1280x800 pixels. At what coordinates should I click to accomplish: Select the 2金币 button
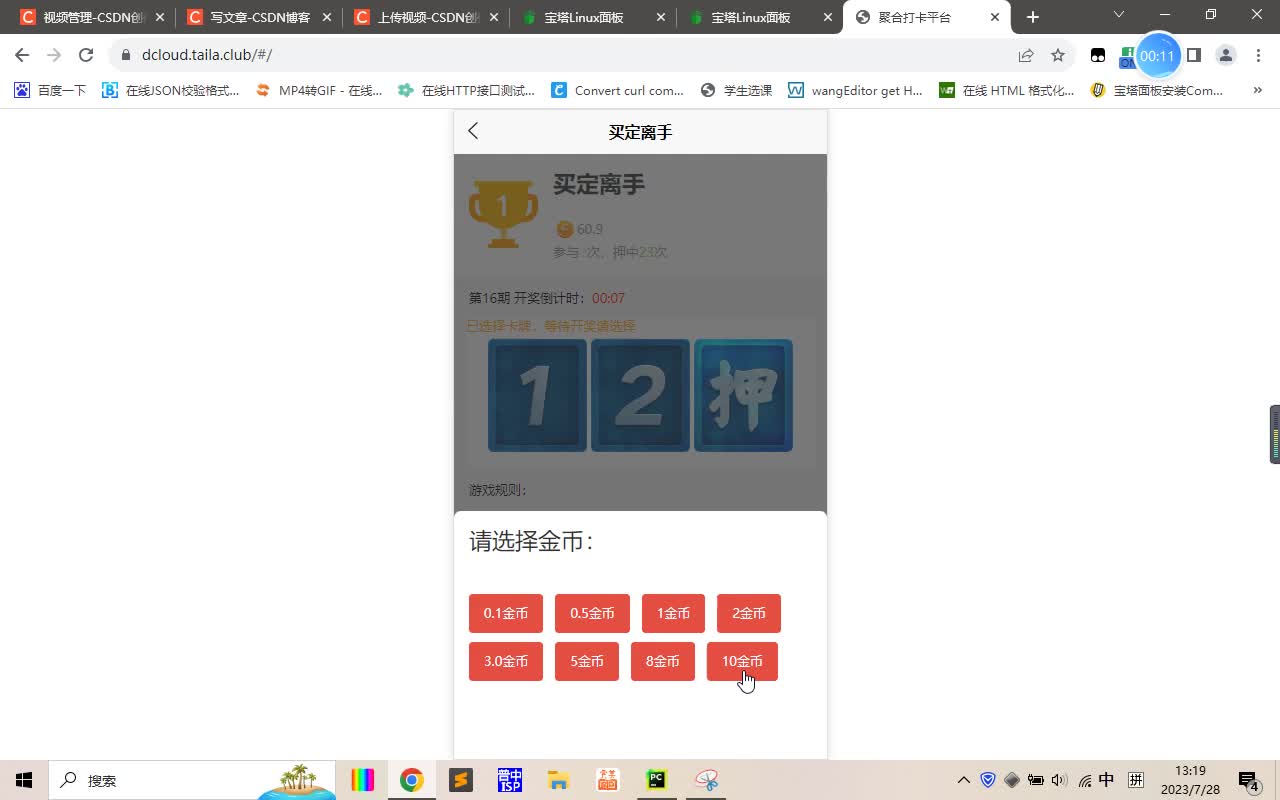tap(749, 613)
